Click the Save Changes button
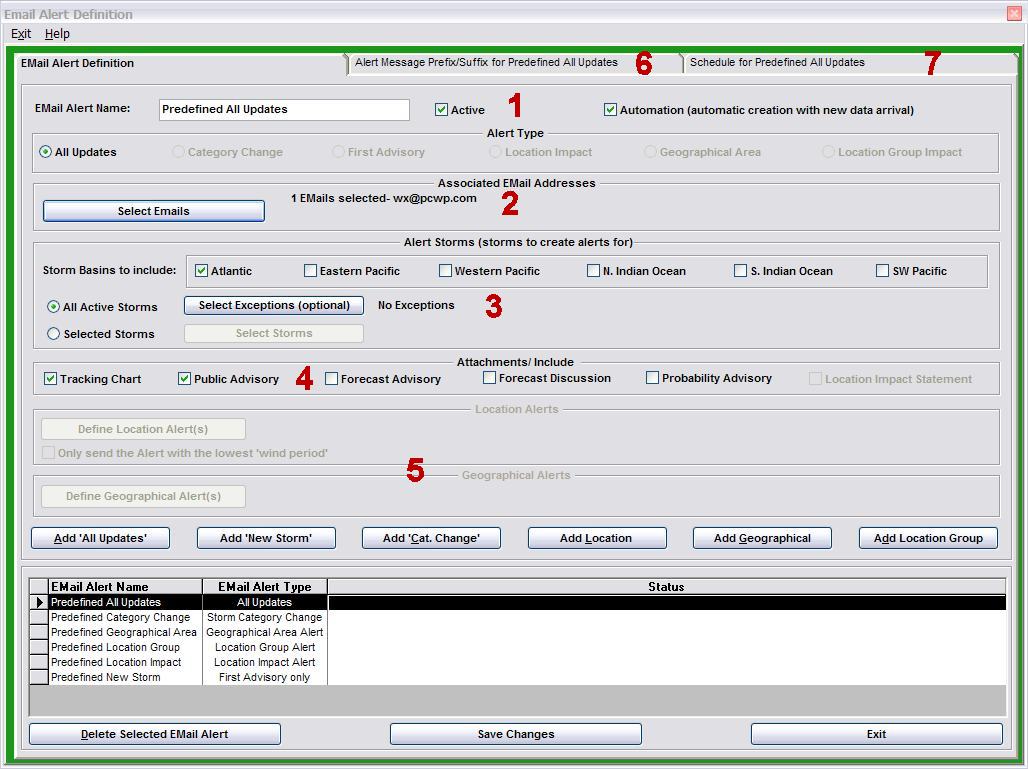 point(515,734)
